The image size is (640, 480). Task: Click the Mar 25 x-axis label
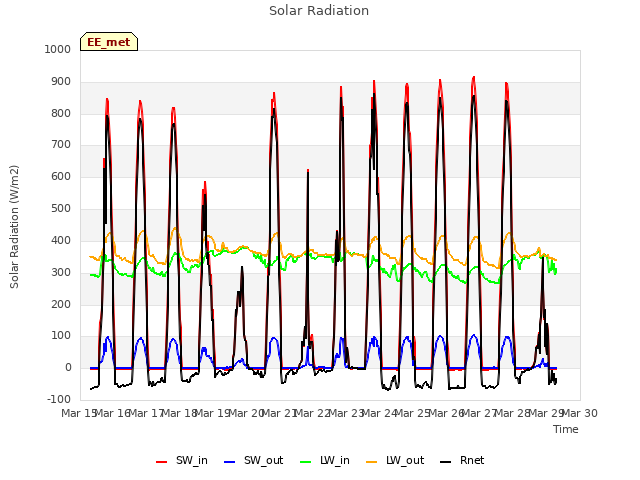pos(413,413)
